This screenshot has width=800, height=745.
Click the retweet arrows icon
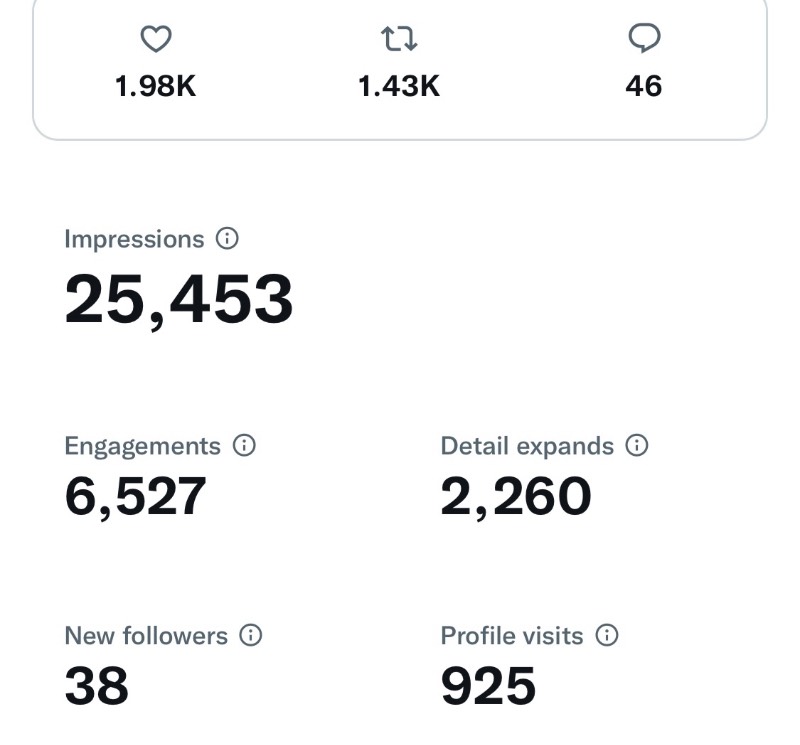click(399, 39)
